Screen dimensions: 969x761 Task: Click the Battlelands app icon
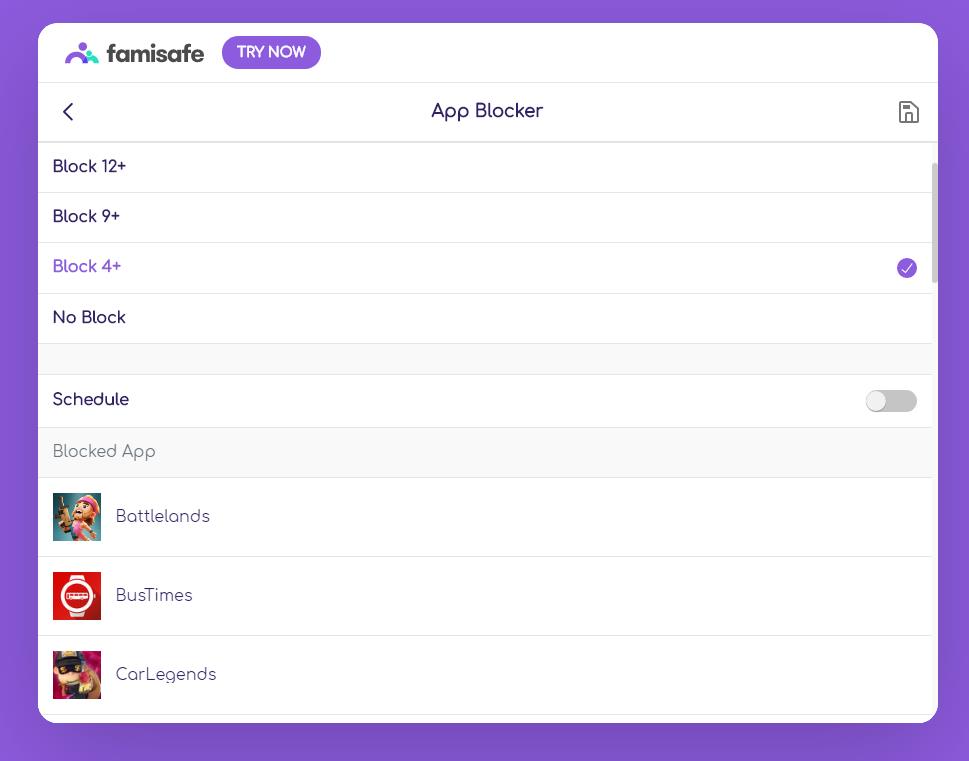pyautogui.click(x=77, y=517)
